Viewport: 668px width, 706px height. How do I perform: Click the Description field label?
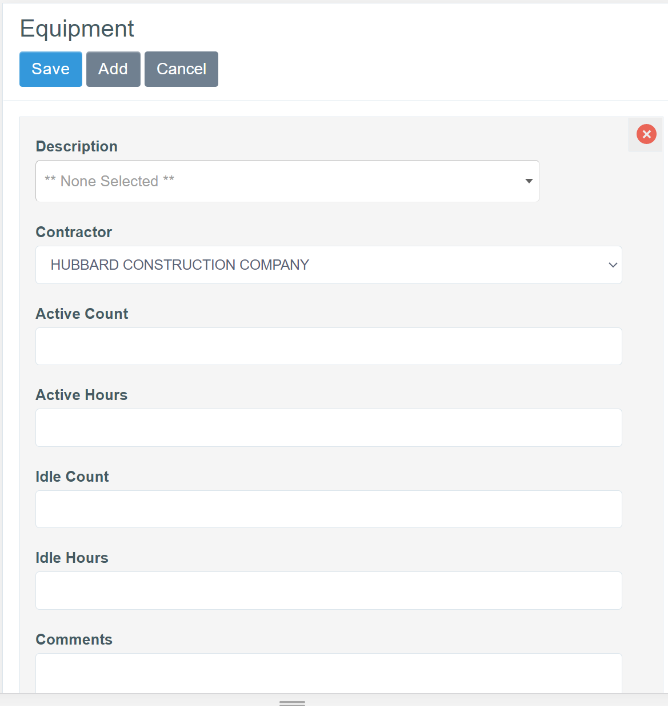click(x=76, y=146)
